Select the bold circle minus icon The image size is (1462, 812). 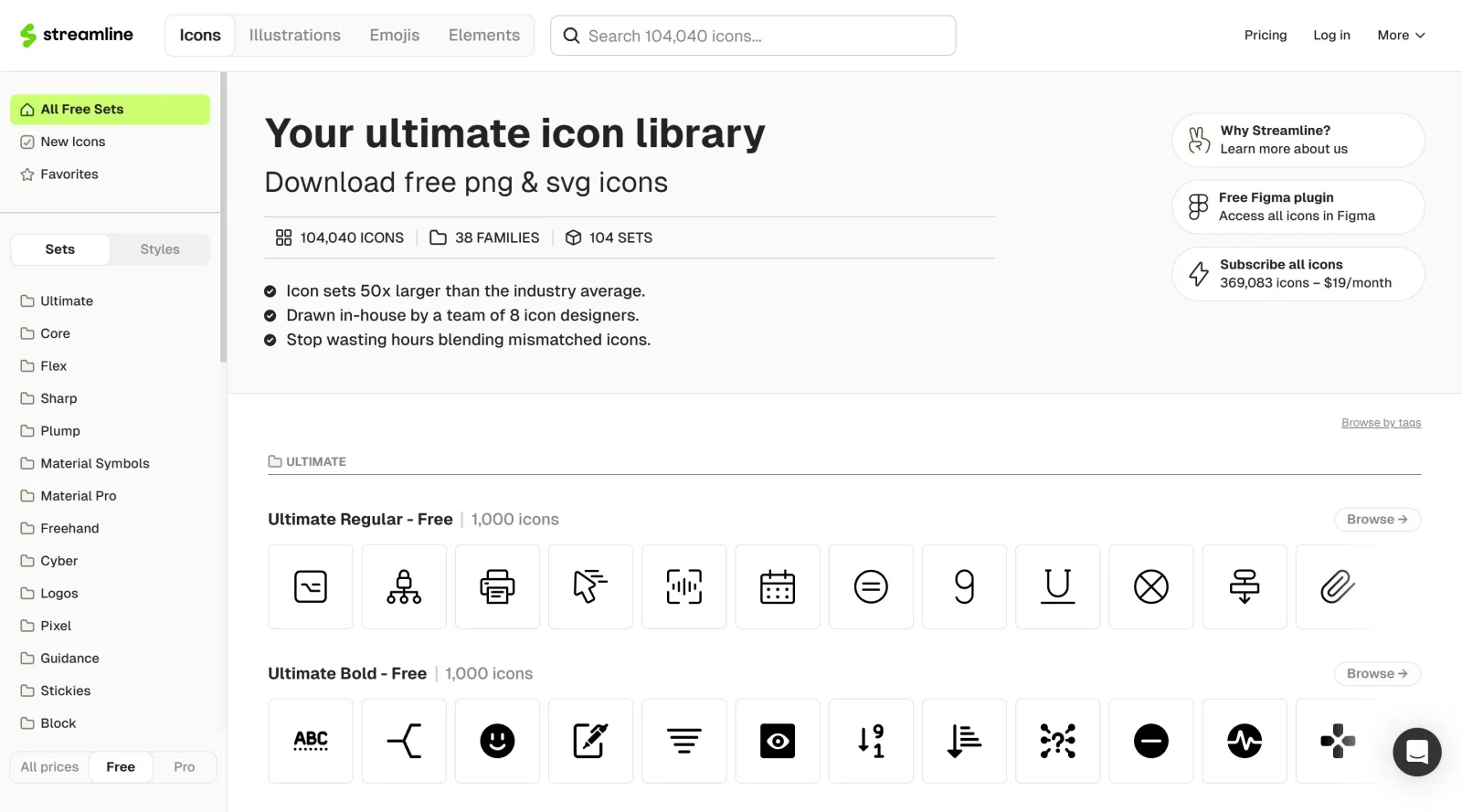[x=1151, y=741]
